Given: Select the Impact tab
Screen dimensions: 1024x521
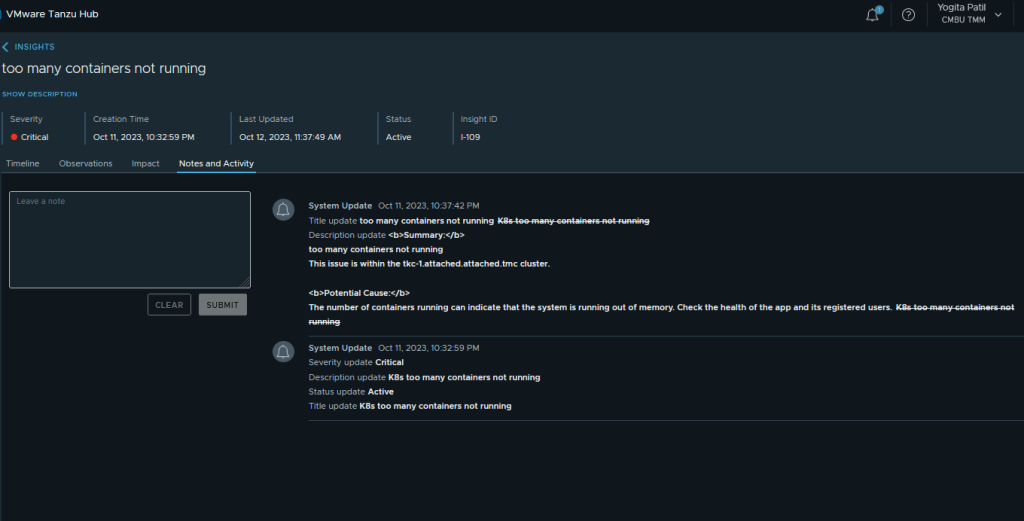Looking at the screenshot, I should point(145,163).
